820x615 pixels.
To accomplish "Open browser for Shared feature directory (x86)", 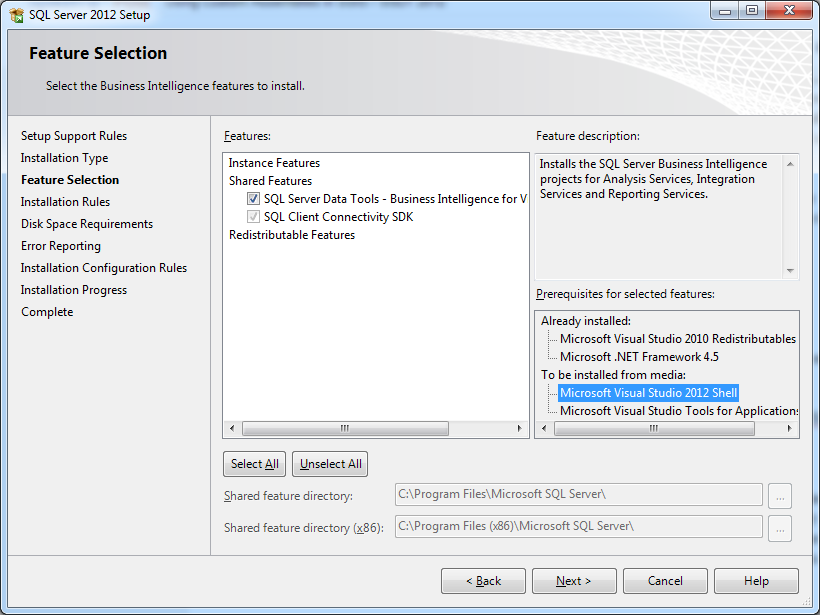I will tap(779, 528).
